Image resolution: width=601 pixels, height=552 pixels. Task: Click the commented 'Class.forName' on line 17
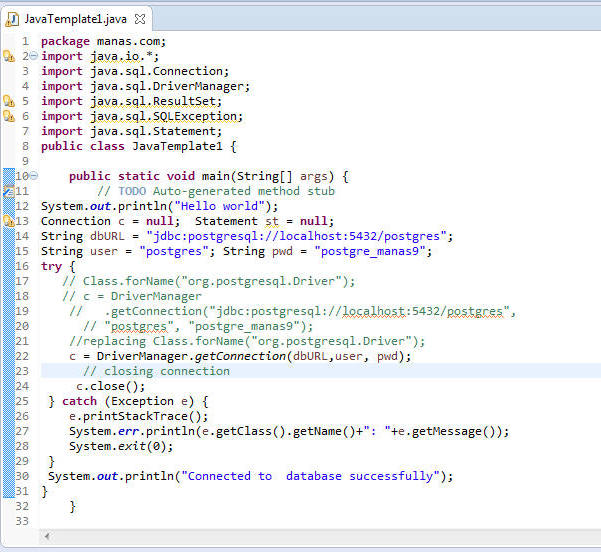209,281
